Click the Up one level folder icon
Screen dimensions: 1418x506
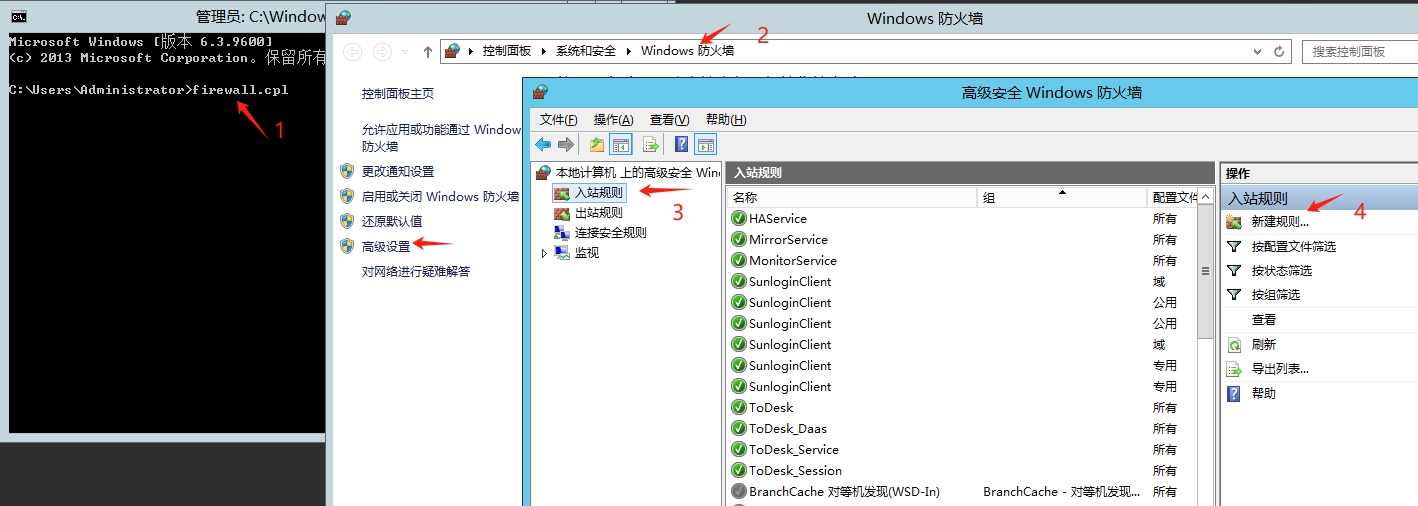pos(597,144)
